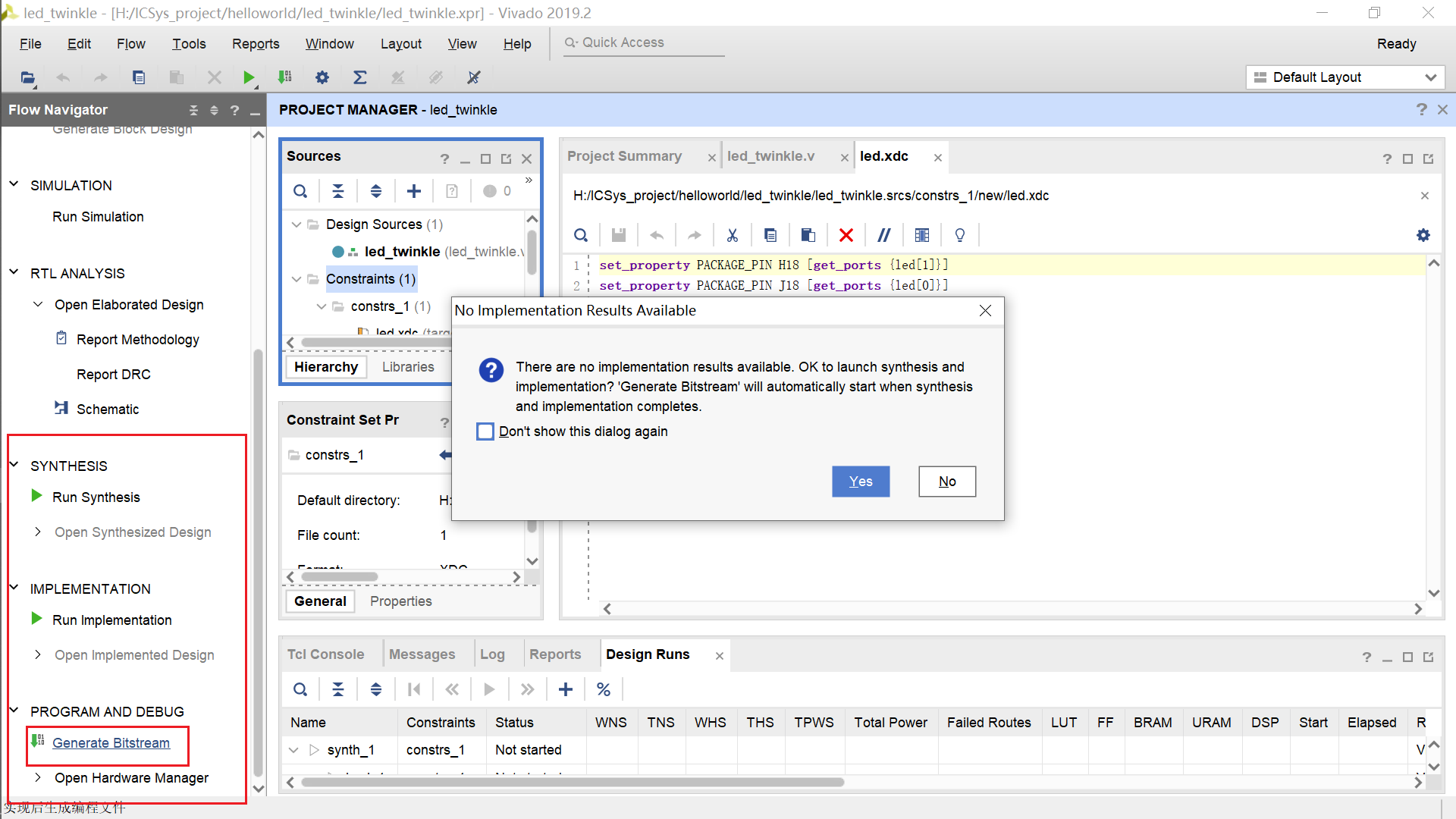The width and height of the screenshot is (1456, 819).
Task: Click the Run Synthesis green play icon
Action: (36, 496)
